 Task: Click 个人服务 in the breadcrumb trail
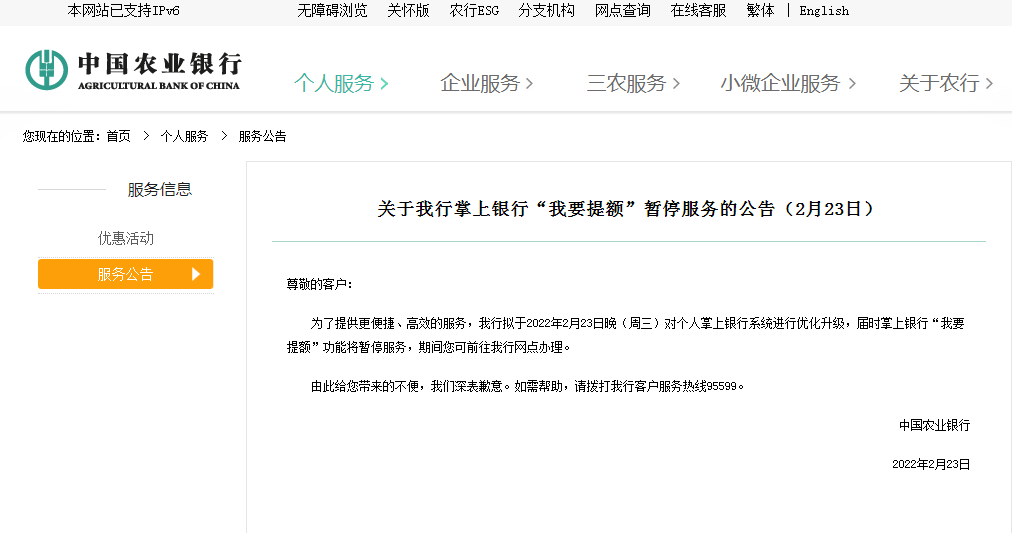[184, 136]
